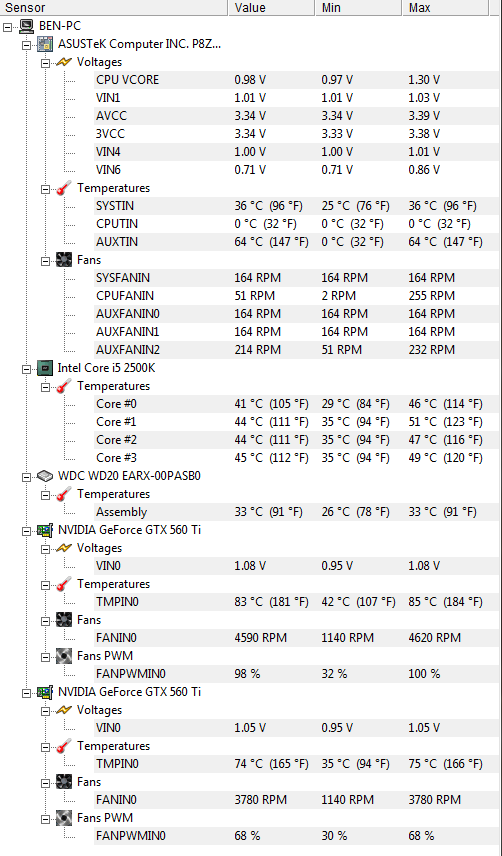Click the 98 % FANPWMIN0 value
Viewport: 502px width, 856px height.
click(247, 674)
